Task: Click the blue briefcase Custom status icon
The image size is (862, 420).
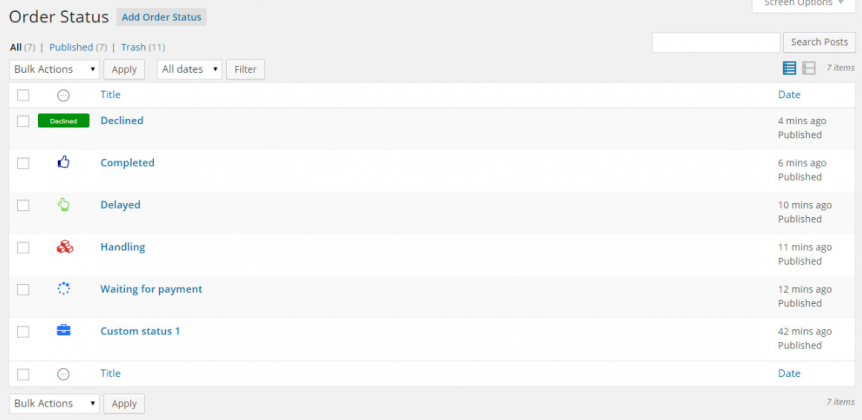Action: pos(64,331)
